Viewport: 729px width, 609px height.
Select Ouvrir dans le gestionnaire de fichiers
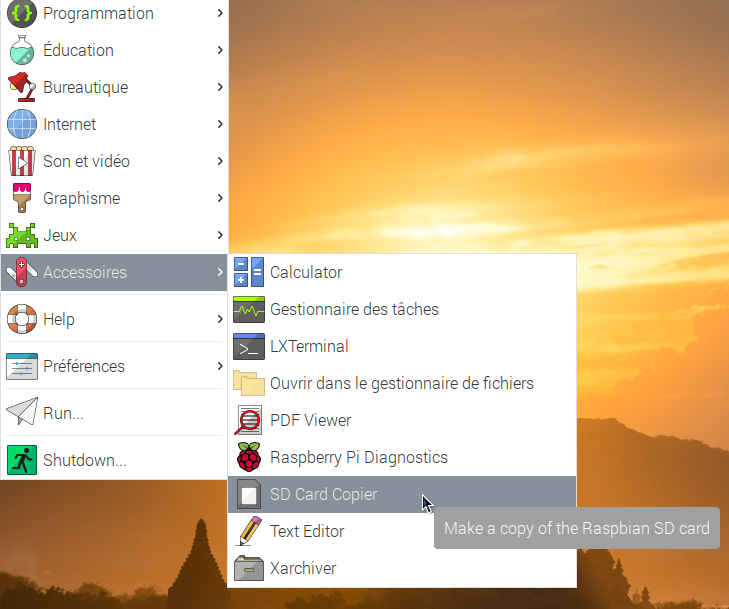point(402,383)
